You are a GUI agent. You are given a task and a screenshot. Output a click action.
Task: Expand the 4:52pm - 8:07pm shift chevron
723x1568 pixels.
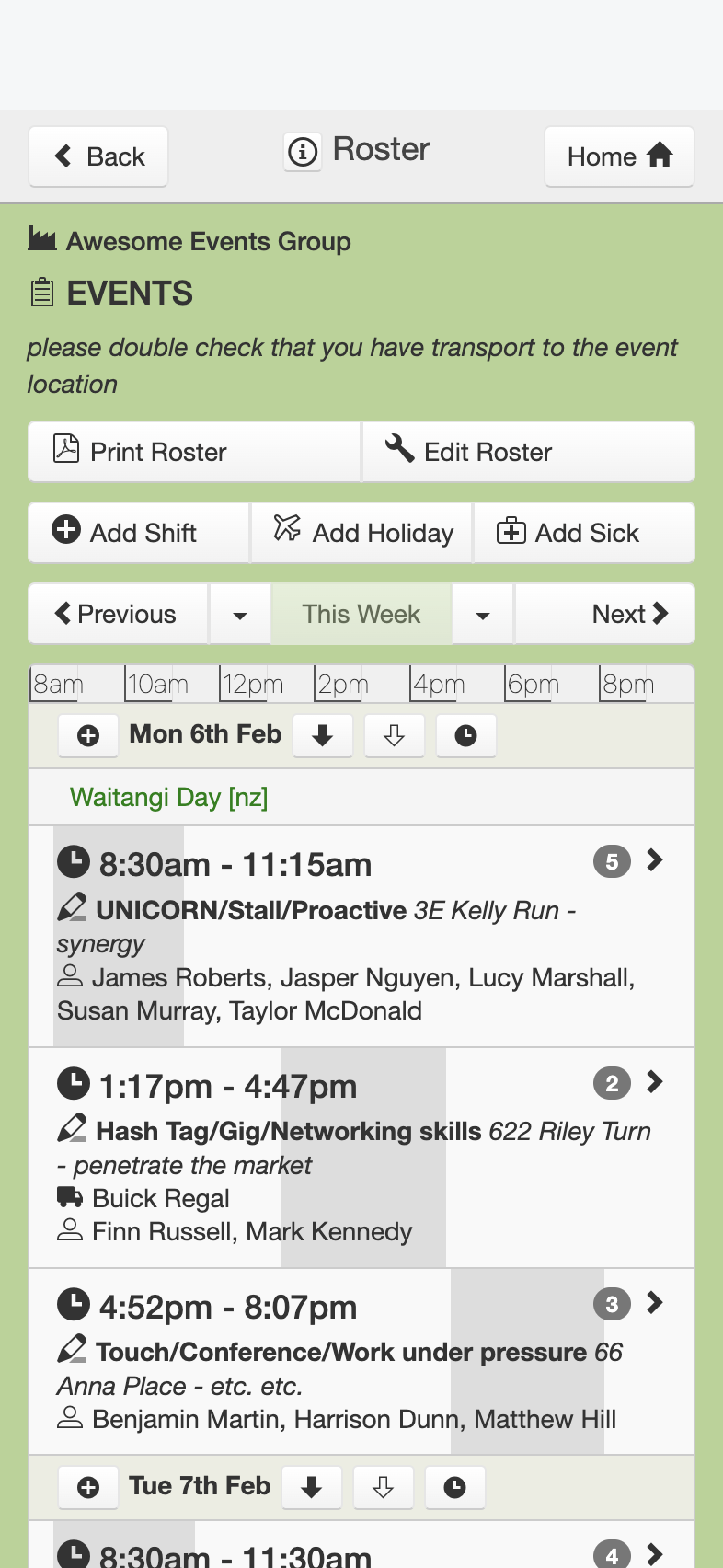655,1303
